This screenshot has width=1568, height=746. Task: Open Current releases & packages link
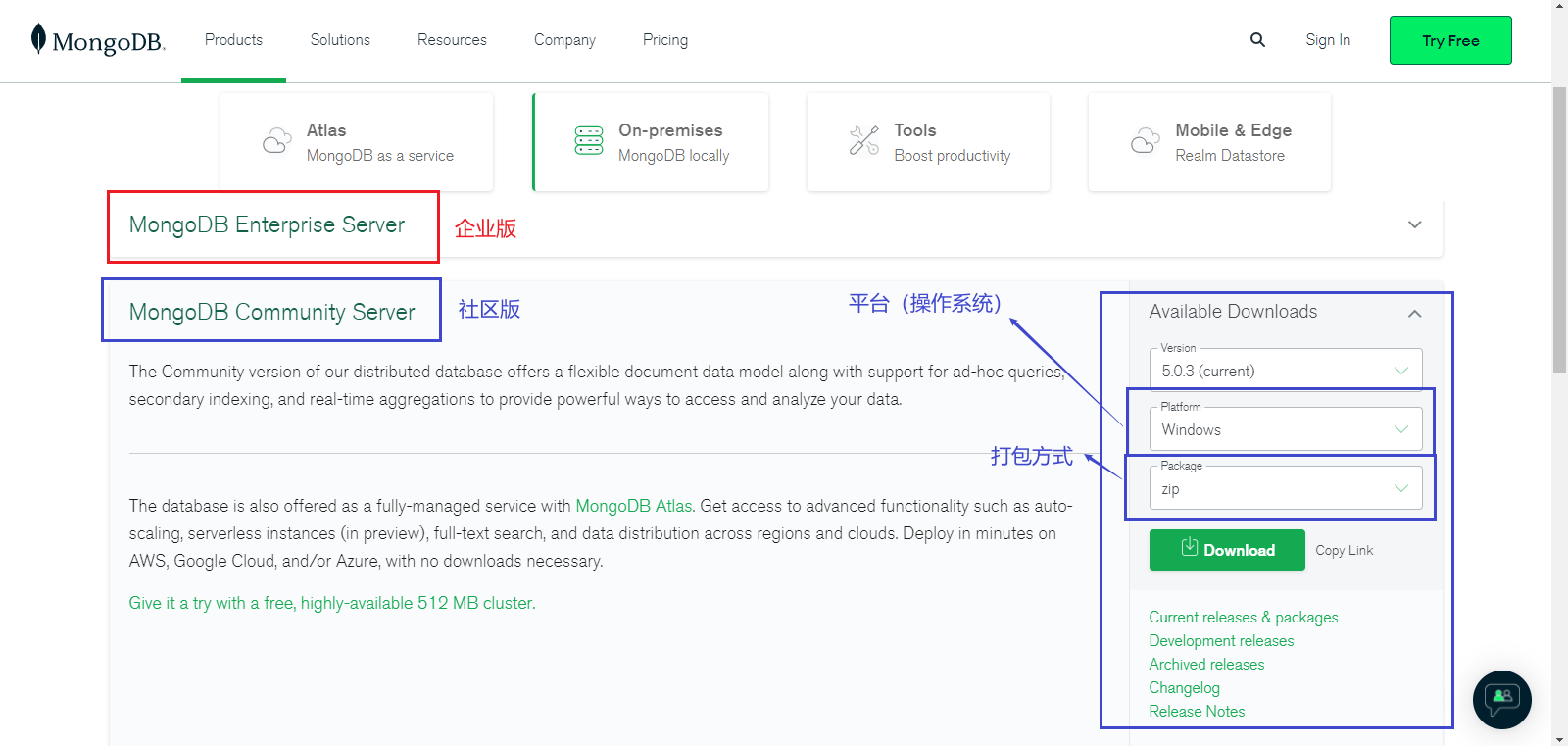1244,618
